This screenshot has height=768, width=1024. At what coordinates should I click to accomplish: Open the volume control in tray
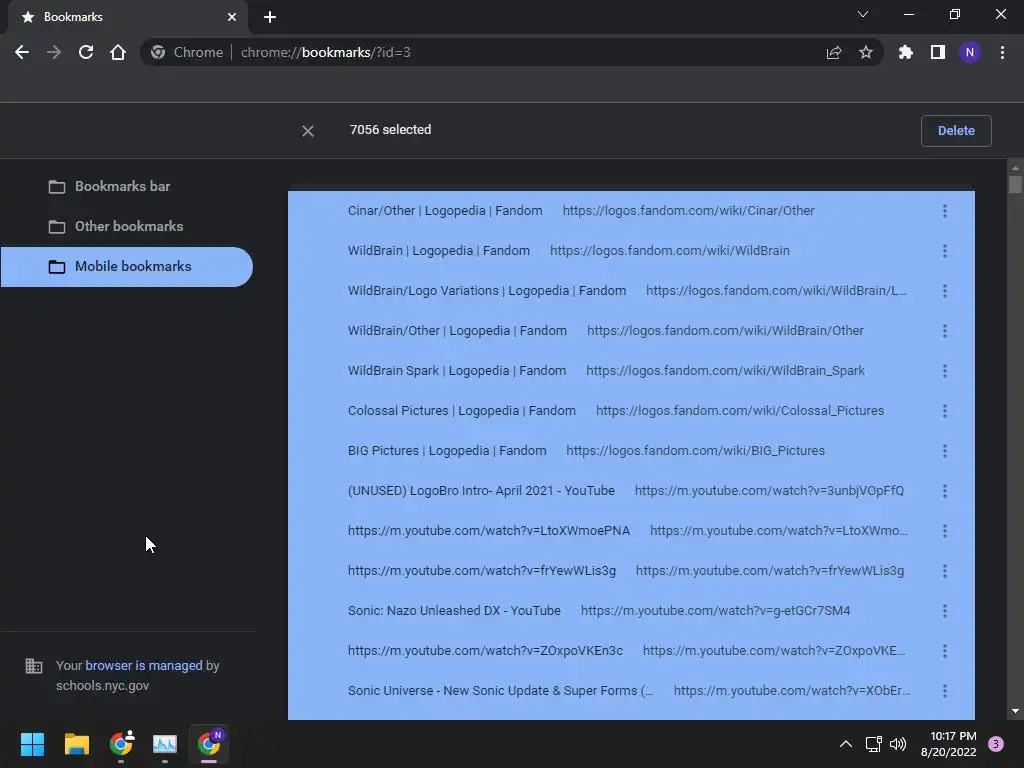(x=898, y=744)
